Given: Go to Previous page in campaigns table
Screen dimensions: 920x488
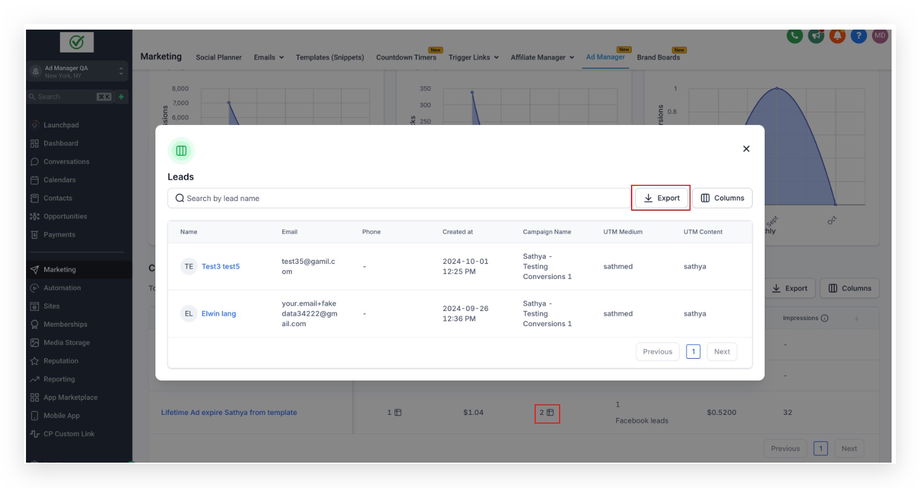Looking at the screenshot, I should [785, 449].
